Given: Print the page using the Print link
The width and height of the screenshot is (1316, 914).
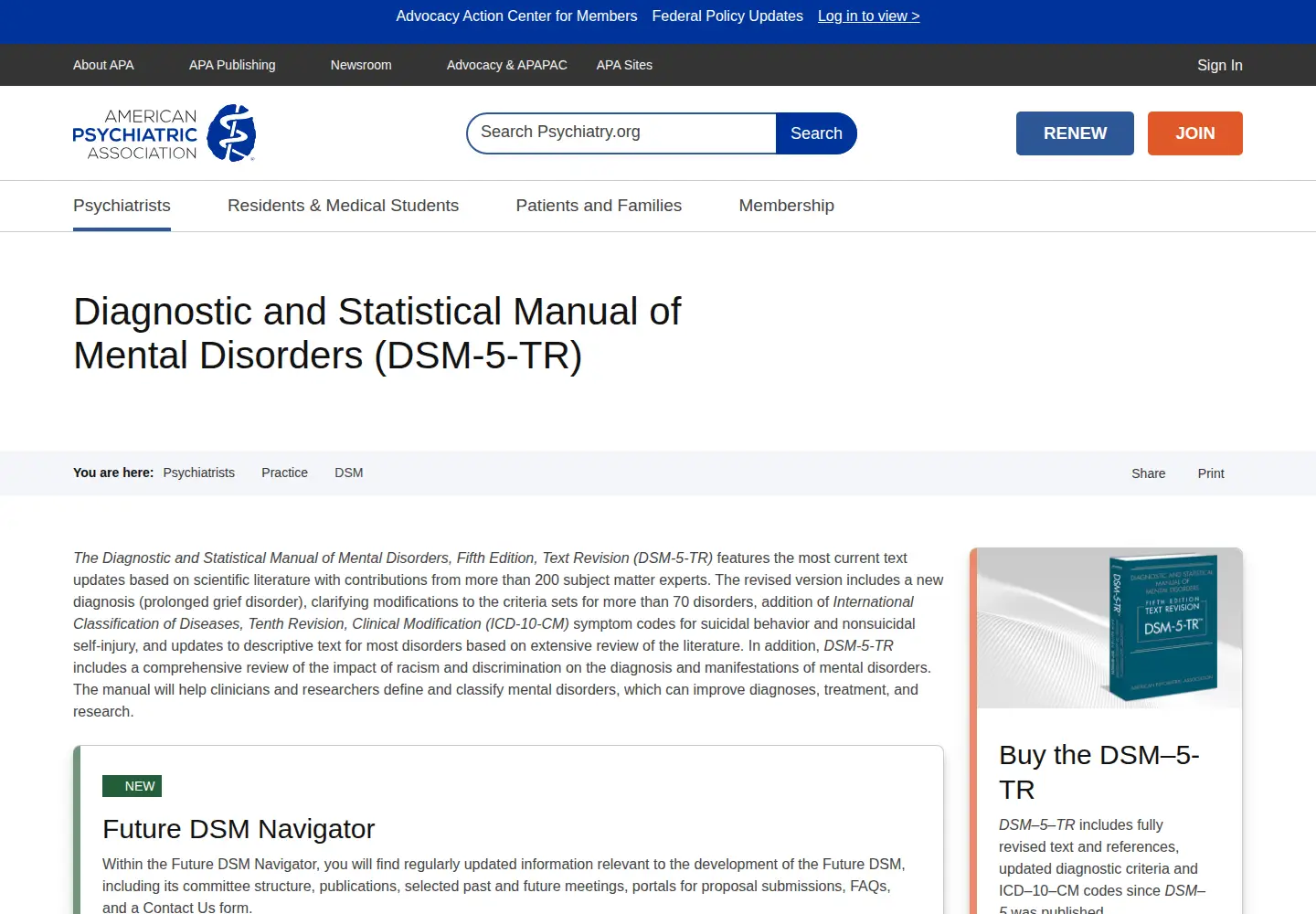Looking at the screenshot, I should [1211, 473].
